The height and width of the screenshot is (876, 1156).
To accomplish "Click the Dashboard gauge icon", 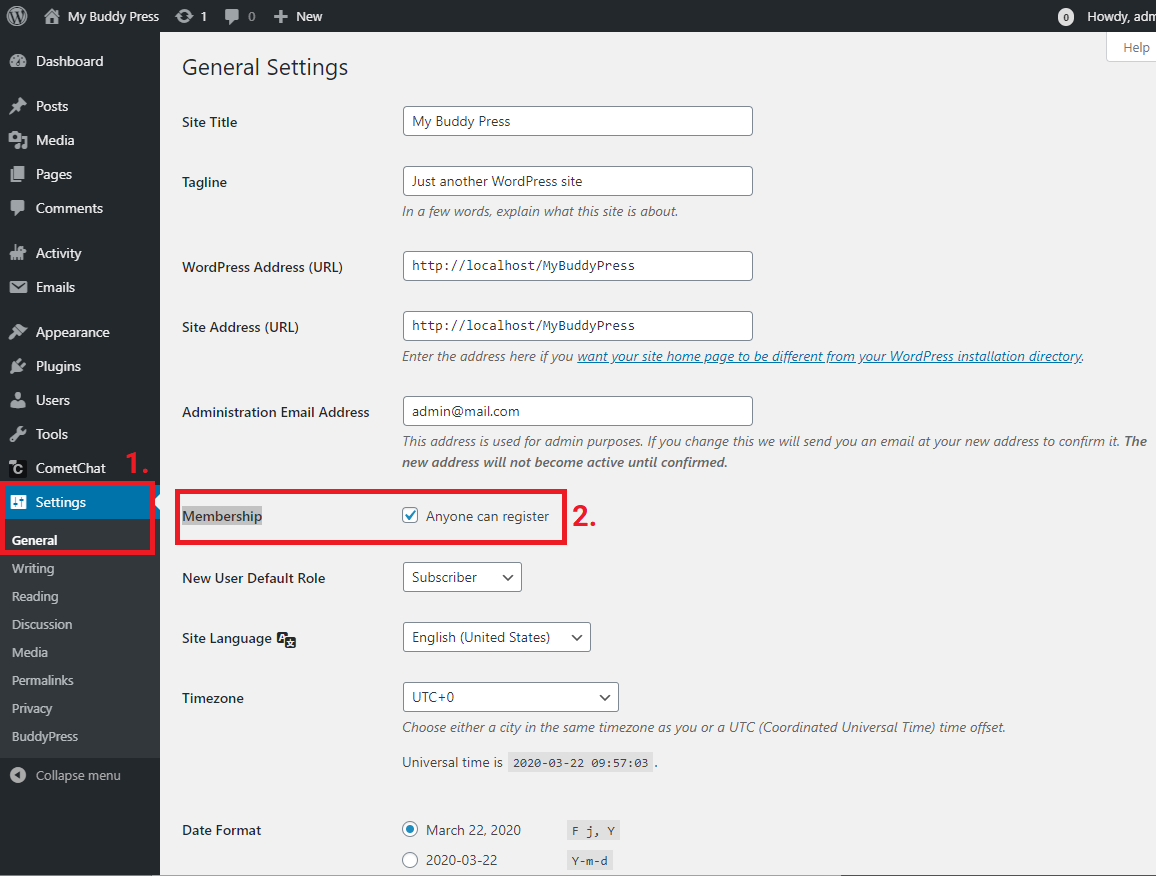I will (18, 61).
